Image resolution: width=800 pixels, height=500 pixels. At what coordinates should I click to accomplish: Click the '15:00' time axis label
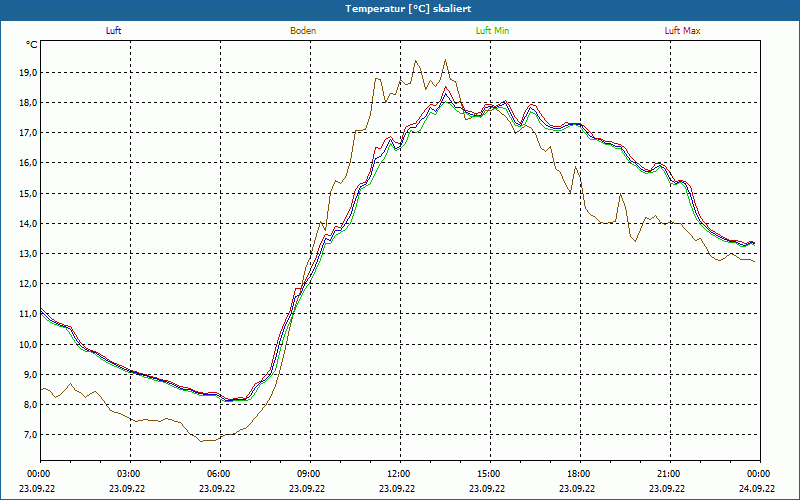490,473
